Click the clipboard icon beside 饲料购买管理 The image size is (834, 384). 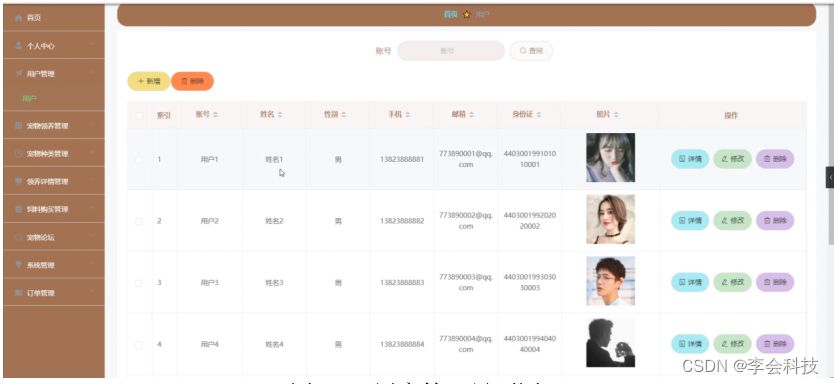(19, 209)
